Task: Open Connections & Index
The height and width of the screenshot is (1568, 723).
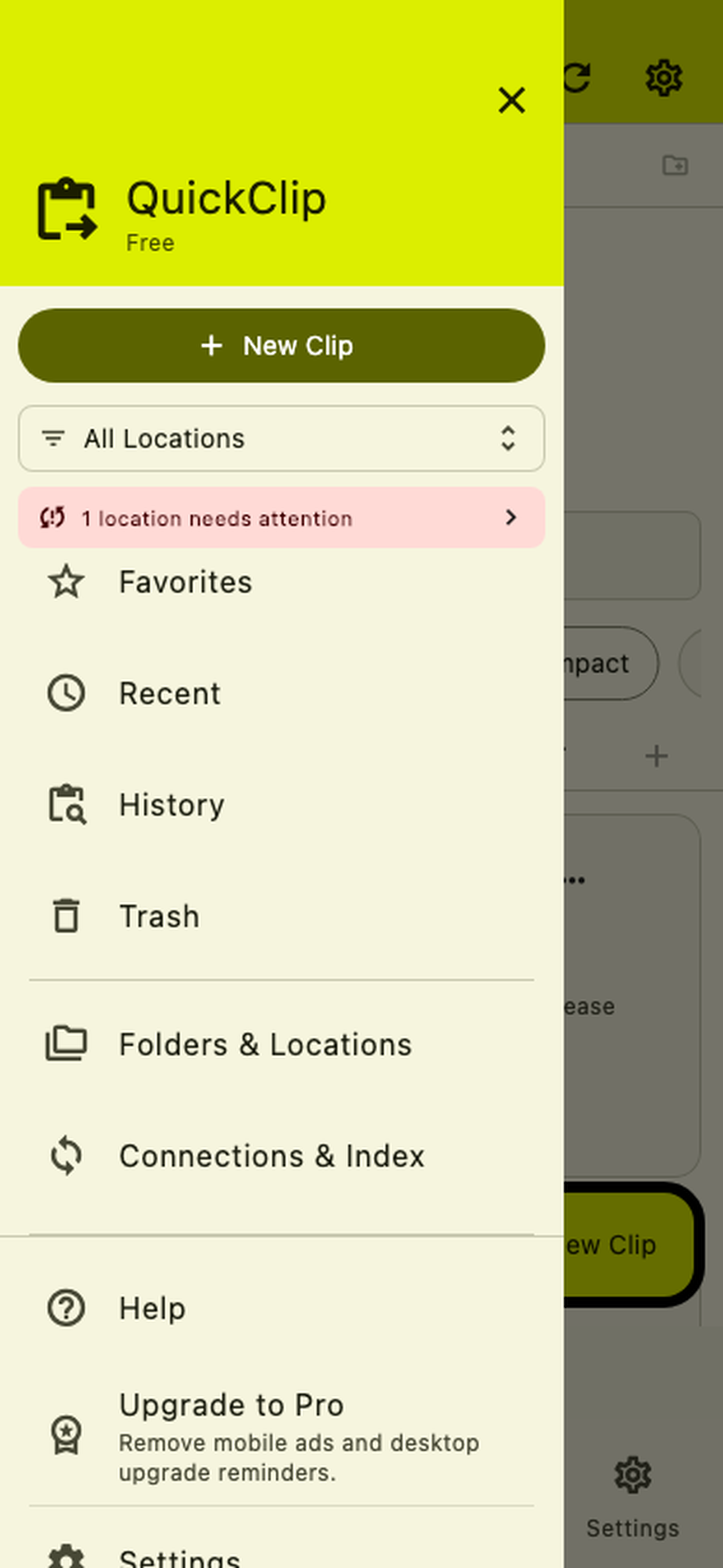Action: pyautogui.click(x=281, y=1156)
